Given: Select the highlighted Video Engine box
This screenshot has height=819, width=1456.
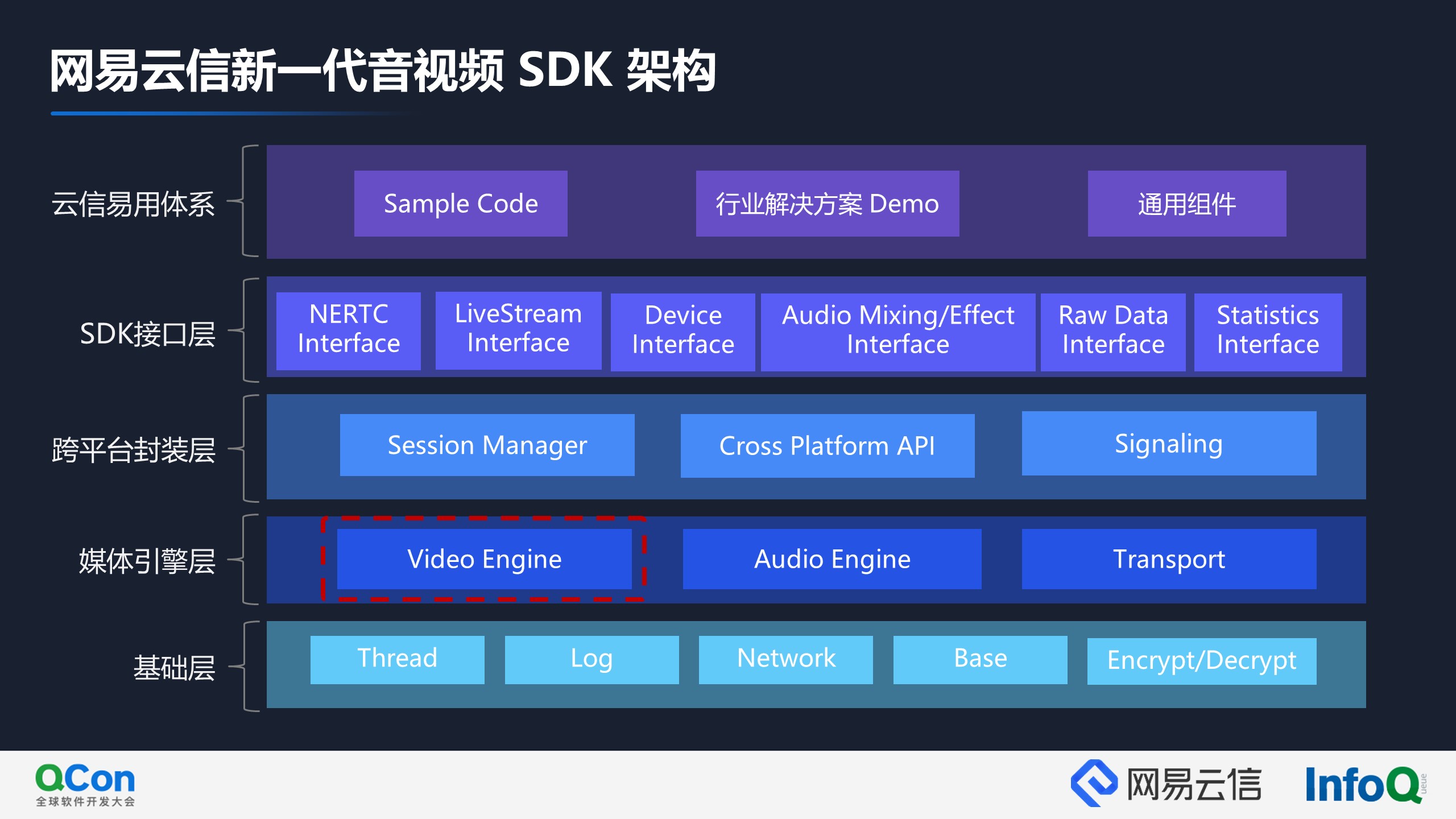Looking at the screenshot, I should 485,559.
